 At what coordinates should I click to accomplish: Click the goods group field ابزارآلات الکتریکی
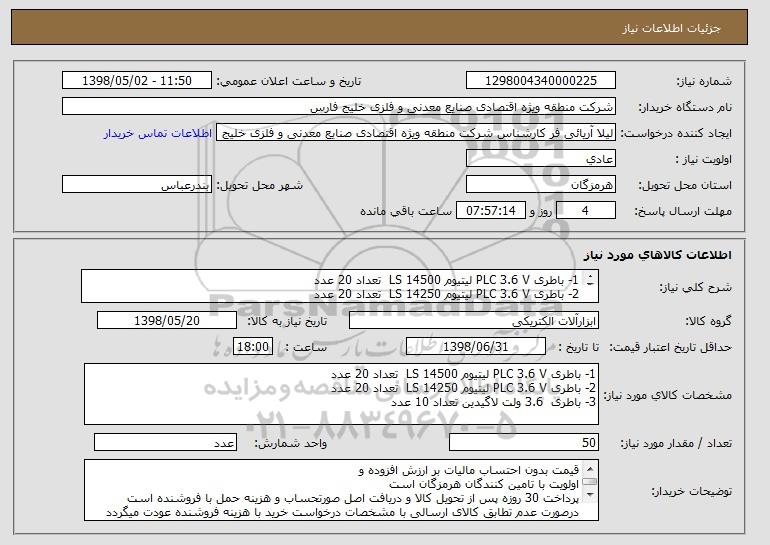[474, 321]
